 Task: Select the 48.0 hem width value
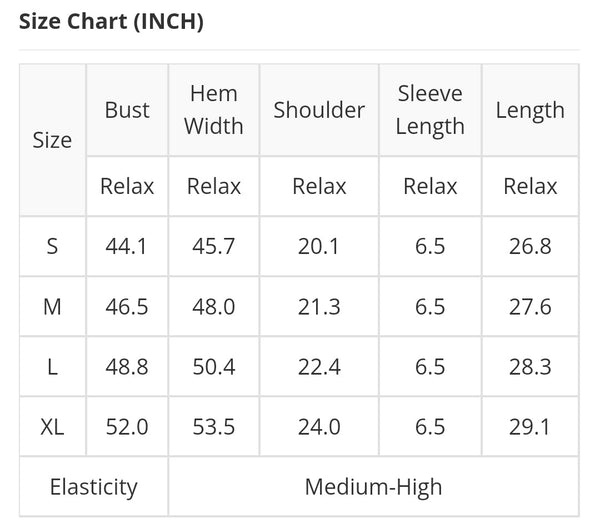click(214, 306)
